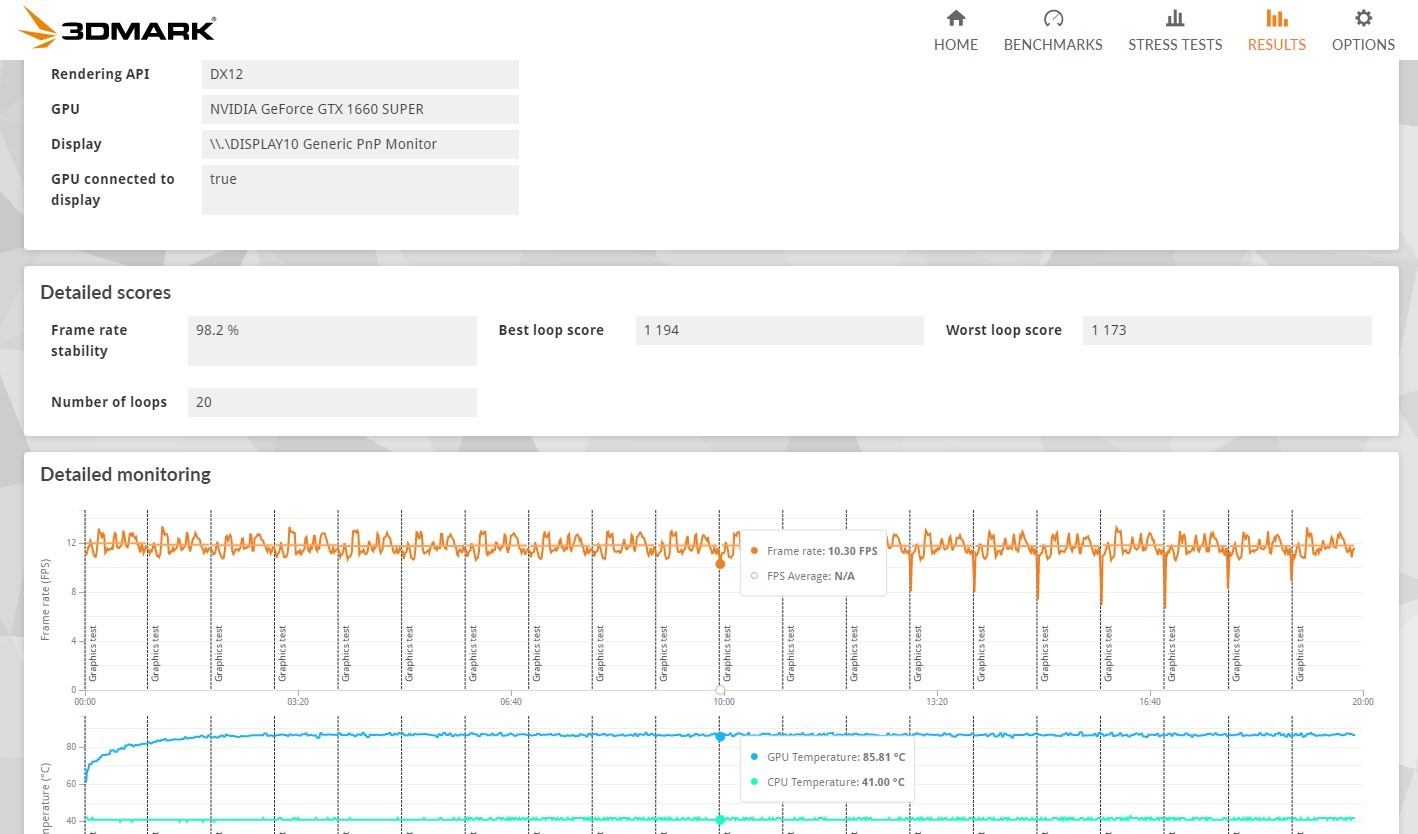The height and width of the screenshot is (834, 1418).
Task: Click the Display Generic PnP Monitor field
Action: 360,144
